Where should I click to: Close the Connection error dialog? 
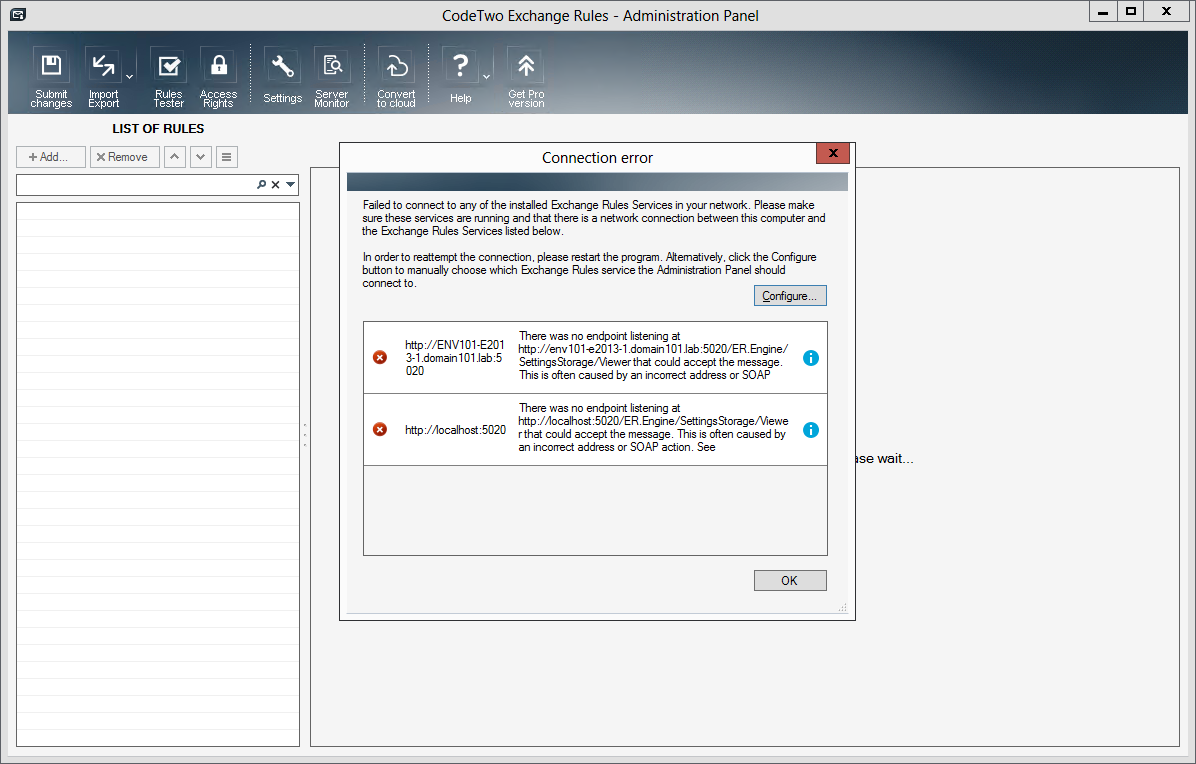pyautogui.click(x=833, y=153)
